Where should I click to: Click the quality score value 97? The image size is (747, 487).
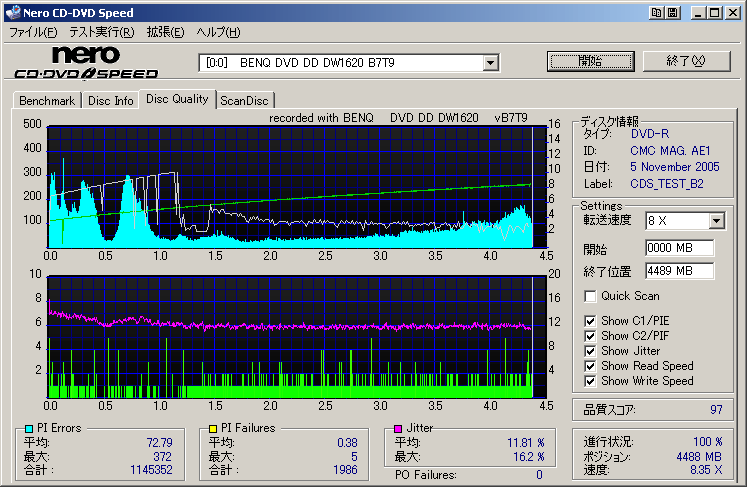[716, 409]
